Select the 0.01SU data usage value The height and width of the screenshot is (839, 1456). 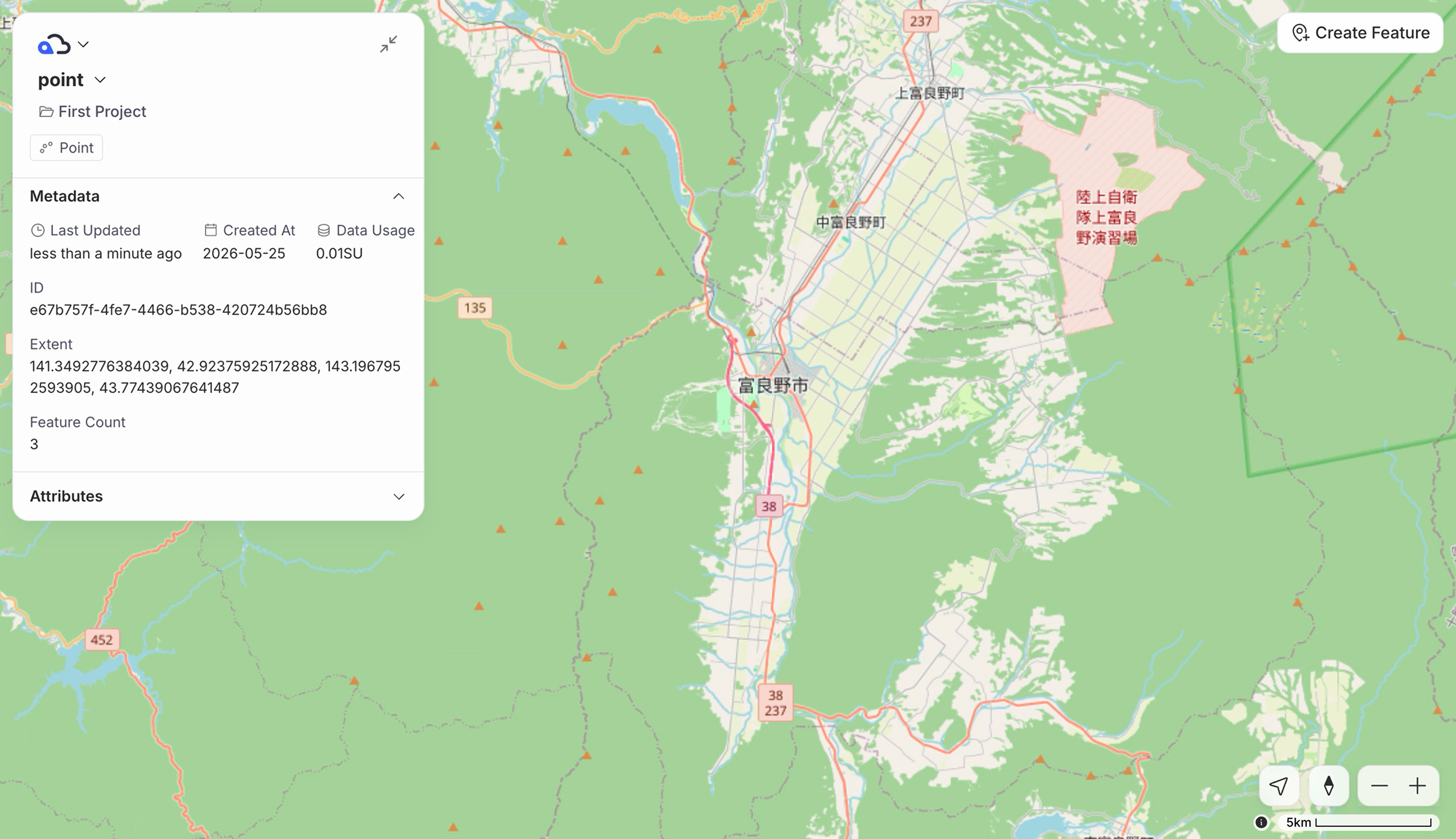tap(339, 253)
